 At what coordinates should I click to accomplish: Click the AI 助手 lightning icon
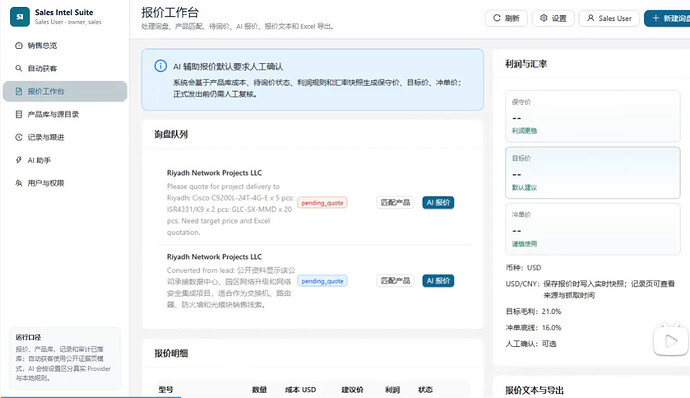[x=18, y=160]
